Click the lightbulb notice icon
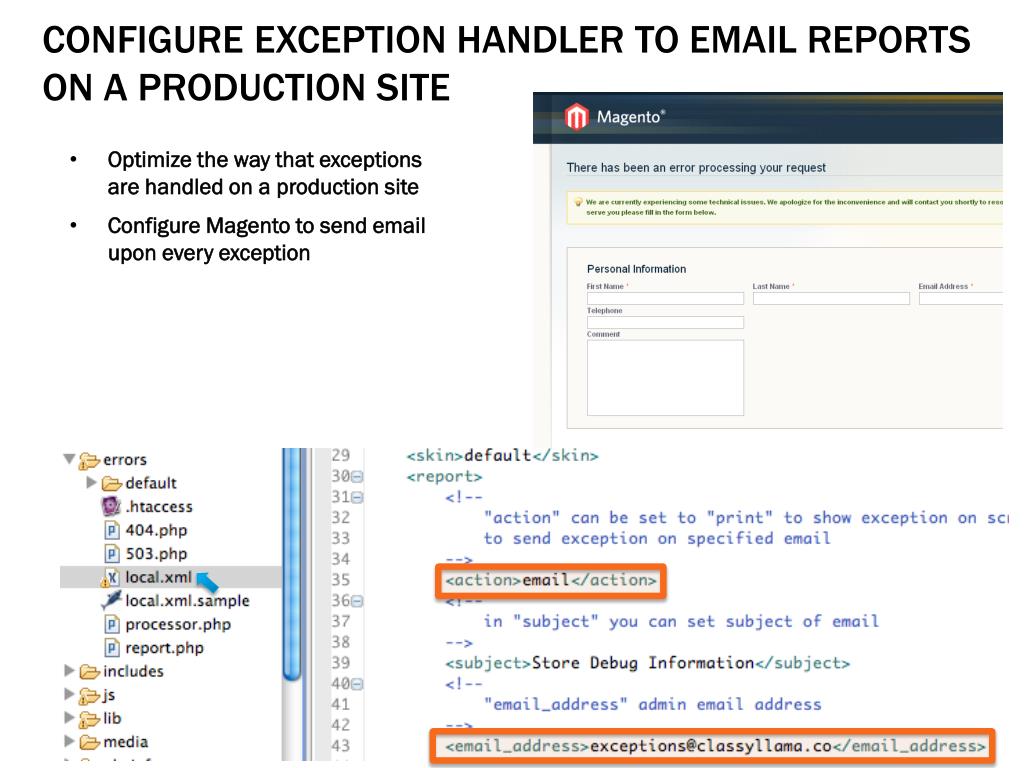Screen dimensions: 1024x768 (578, 202)
